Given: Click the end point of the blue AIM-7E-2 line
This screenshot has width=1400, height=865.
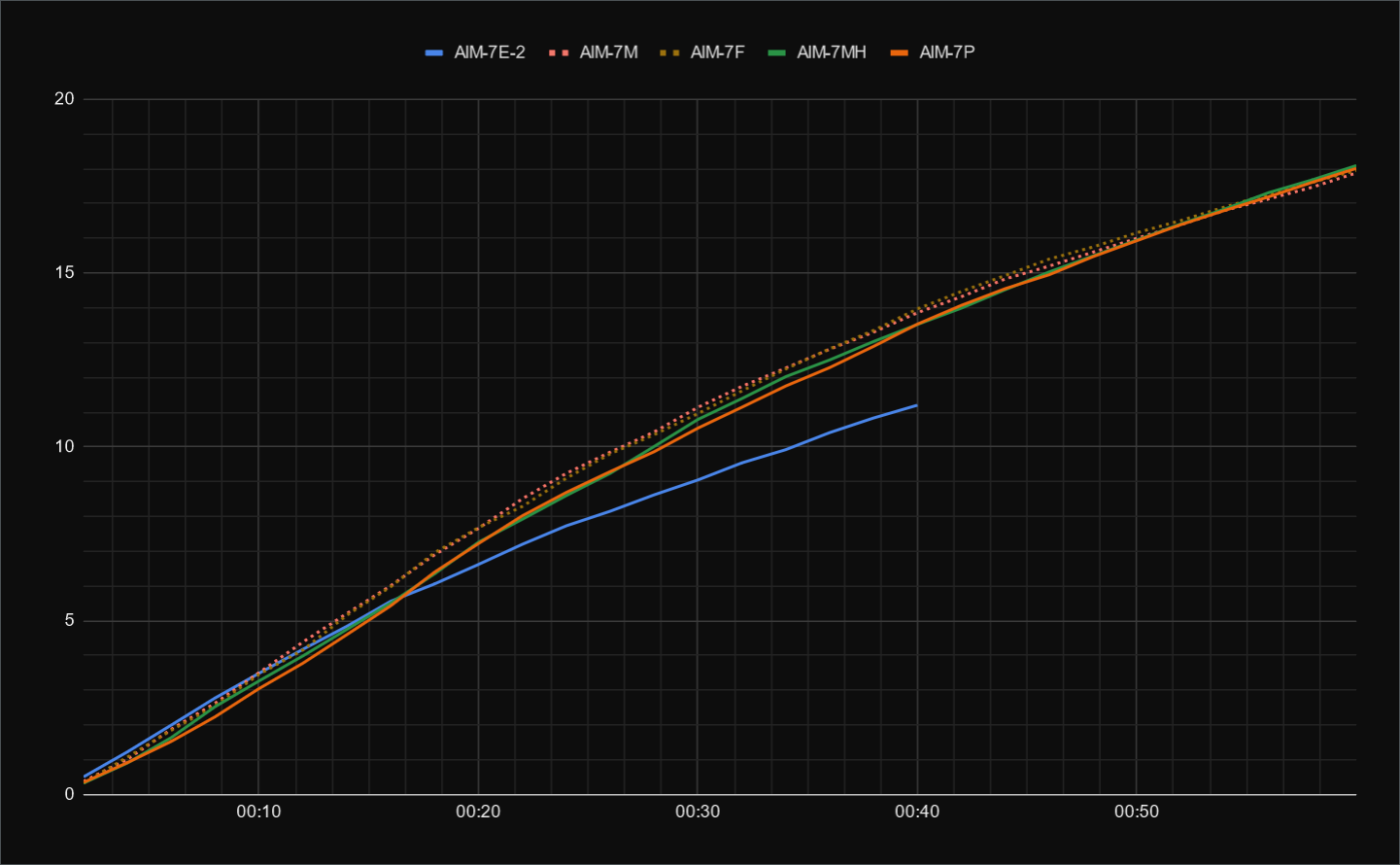Looking at the screenshot, I should (x=916, y=405).
